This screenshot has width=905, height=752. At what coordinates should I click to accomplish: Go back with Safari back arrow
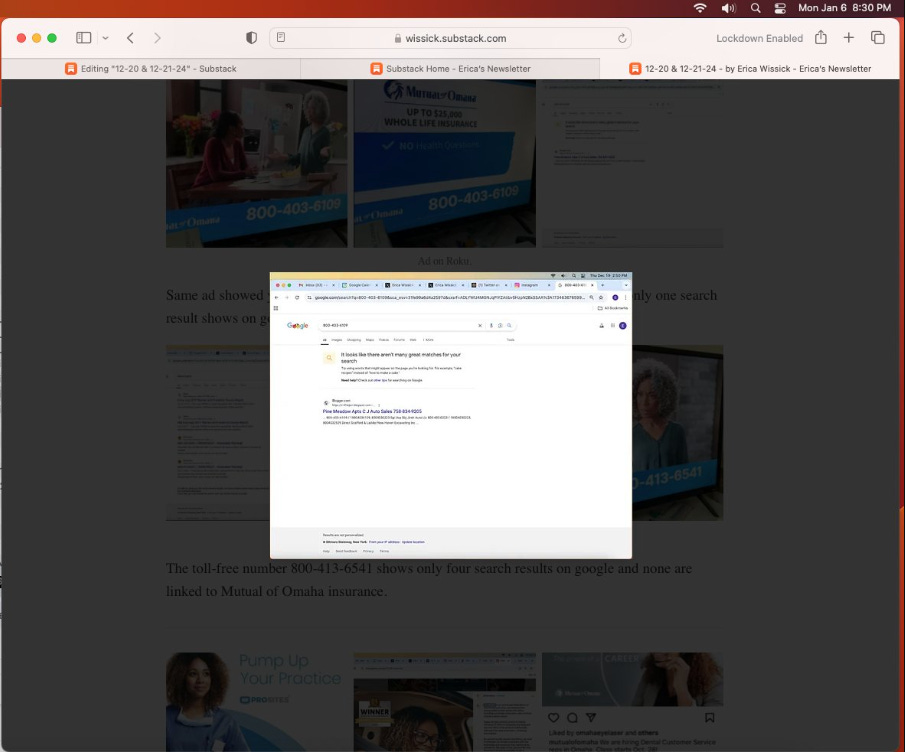pyautogui.click(x=130, y=38)
